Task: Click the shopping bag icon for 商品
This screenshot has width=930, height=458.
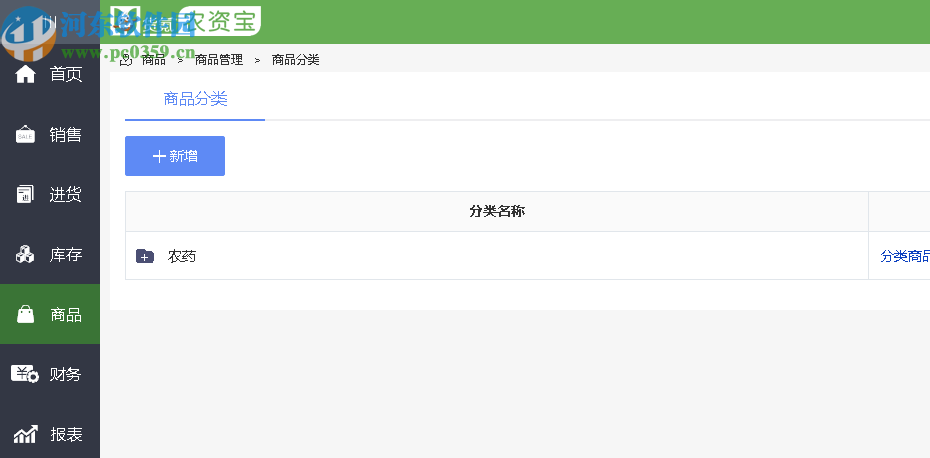Action: (26, 314)
